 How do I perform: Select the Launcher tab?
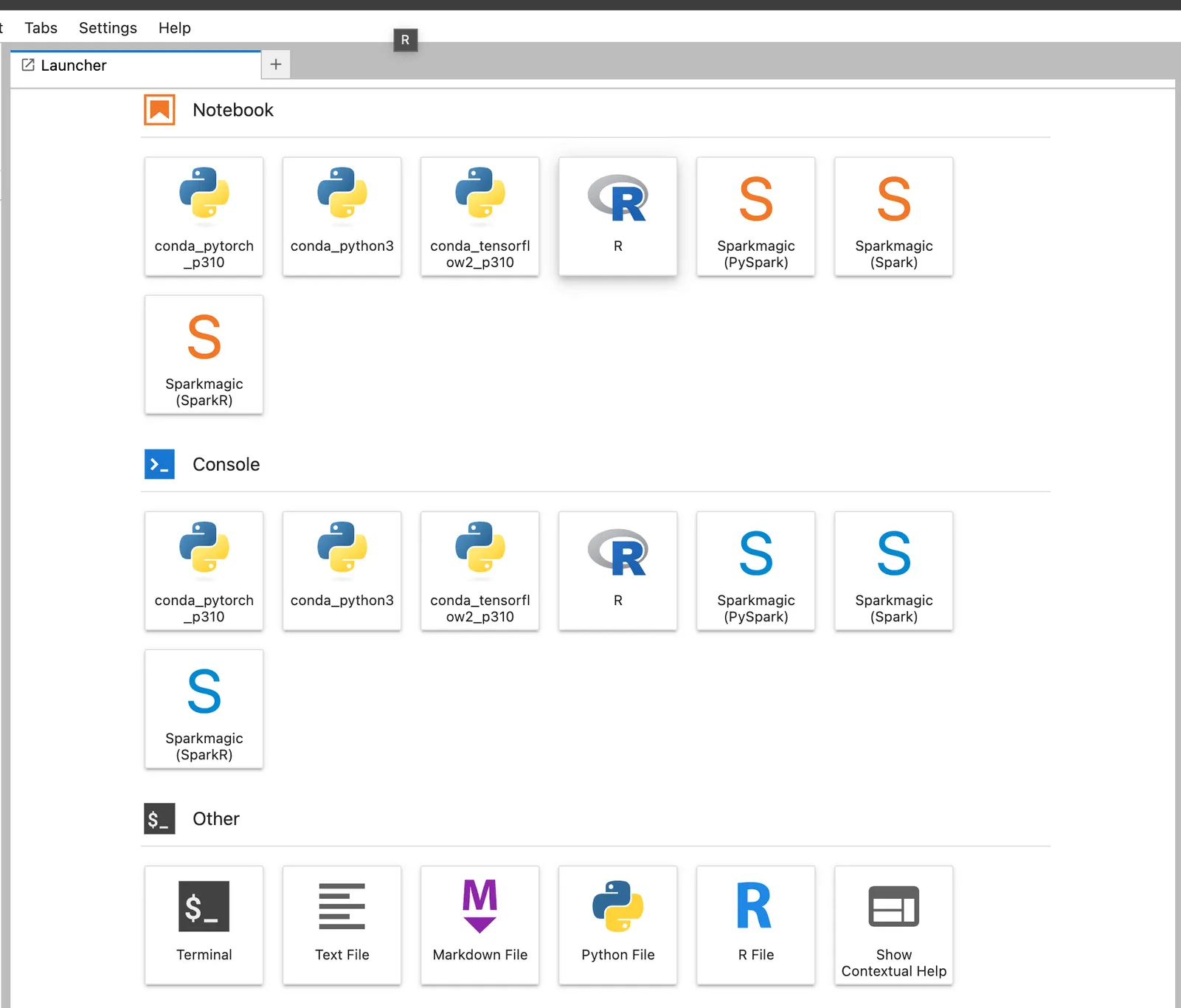[136, 65]
